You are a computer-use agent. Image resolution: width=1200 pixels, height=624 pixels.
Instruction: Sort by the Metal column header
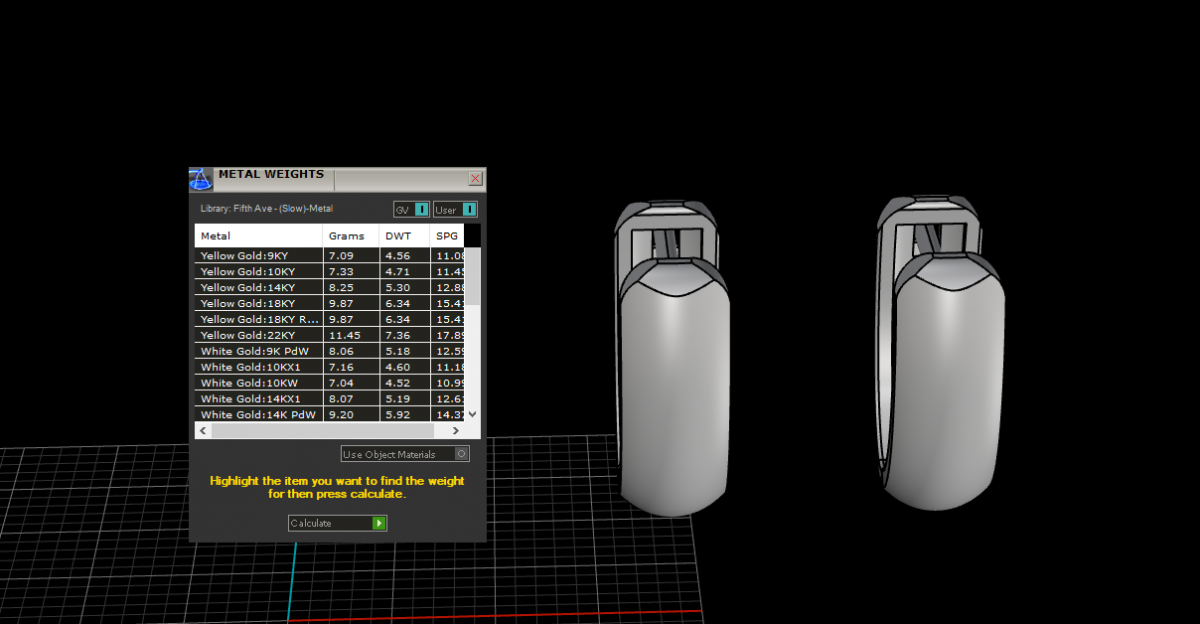pos(258,236)
